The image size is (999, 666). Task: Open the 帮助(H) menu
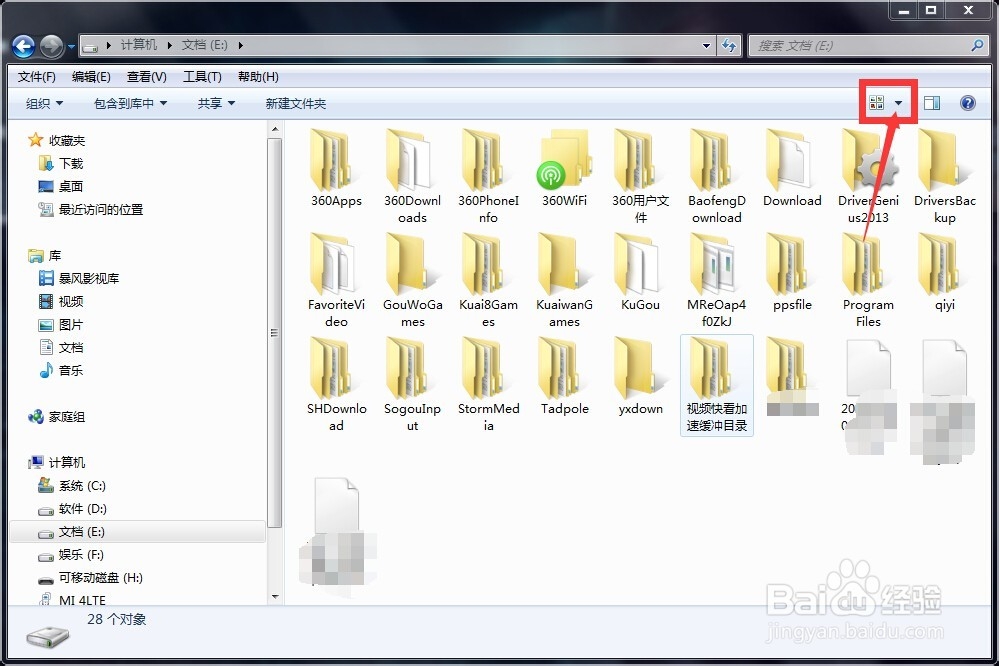click(258, 77)
